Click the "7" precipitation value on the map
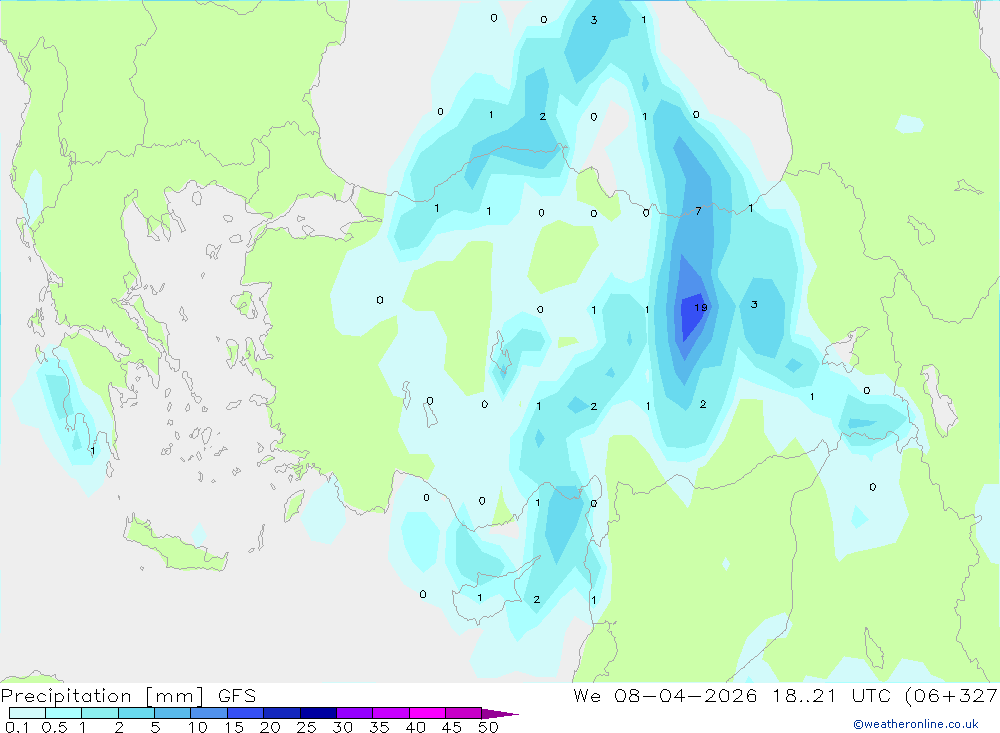This screenshot has height=733, width=1000. coord(698,211)
